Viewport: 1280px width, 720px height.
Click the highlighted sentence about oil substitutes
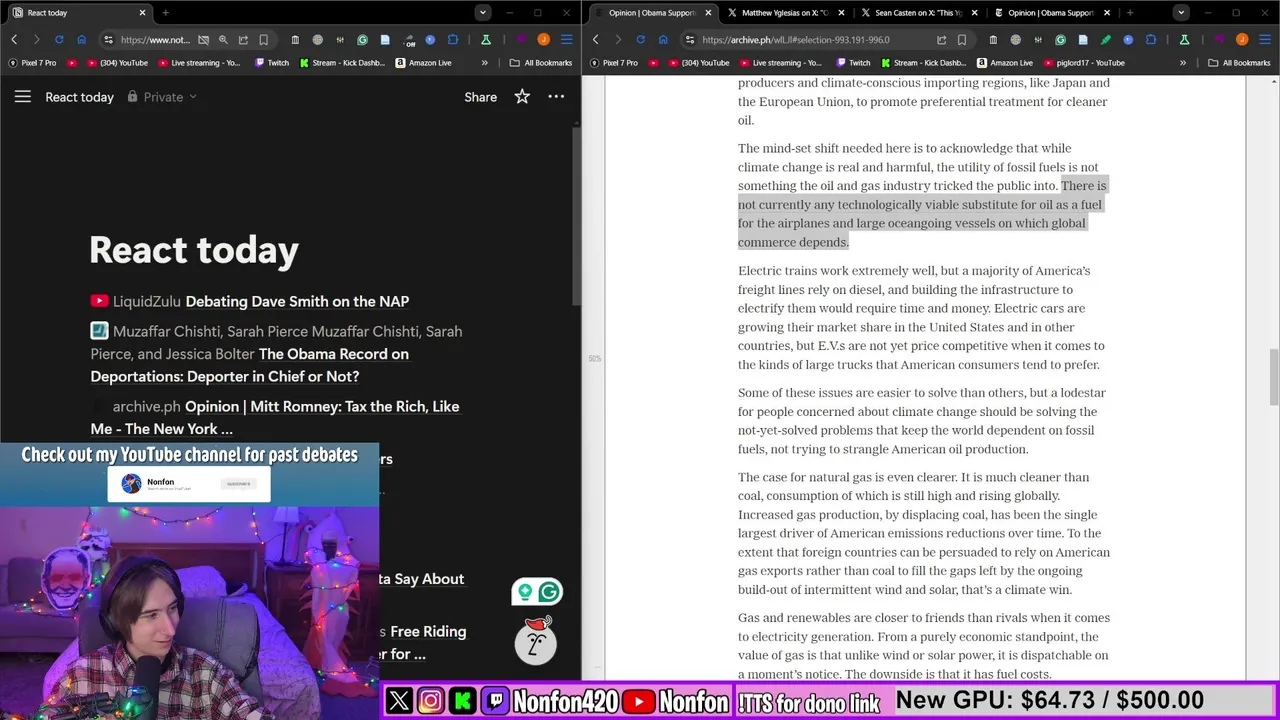coord(922,214)
